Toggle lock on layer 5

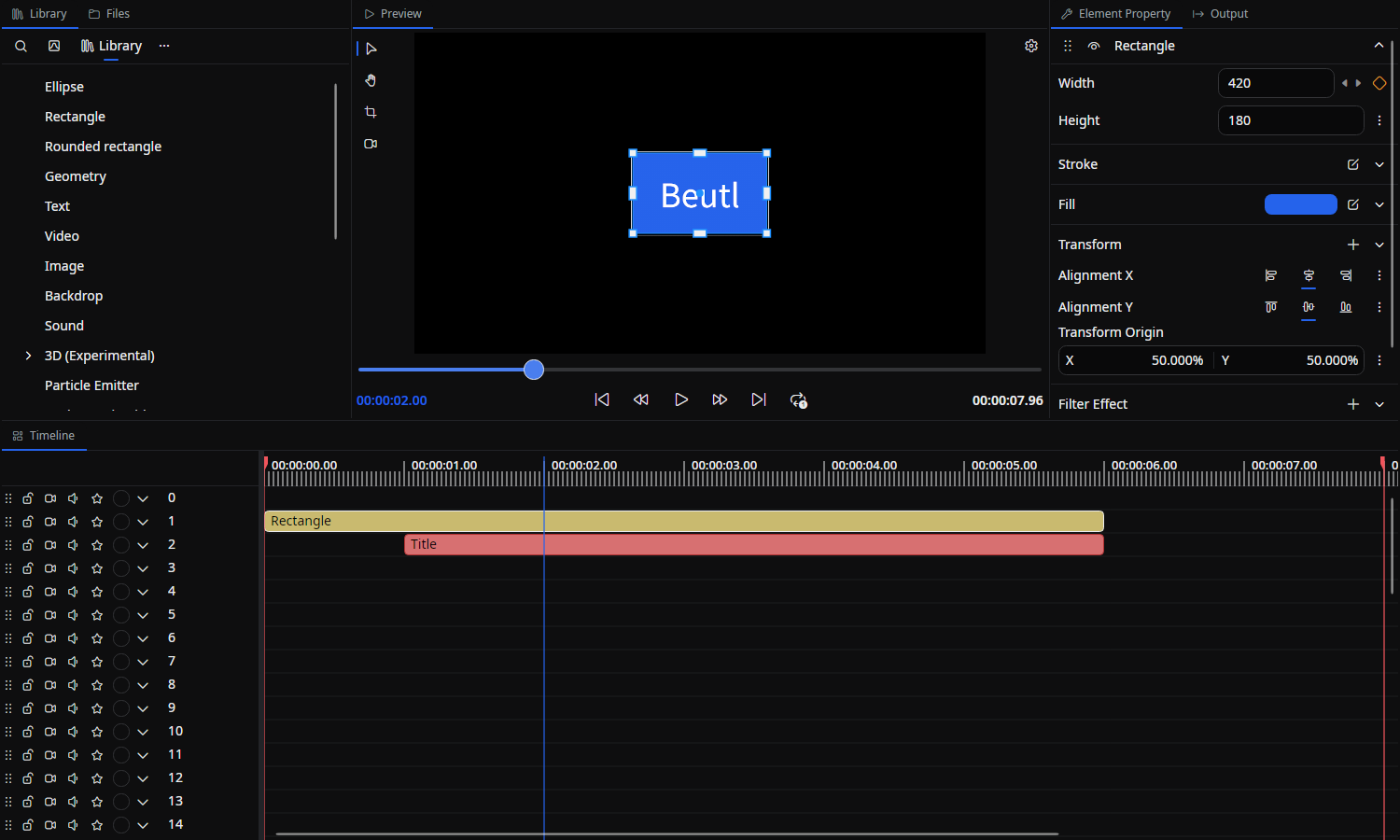pyautogui.click(x=28, y=615)
